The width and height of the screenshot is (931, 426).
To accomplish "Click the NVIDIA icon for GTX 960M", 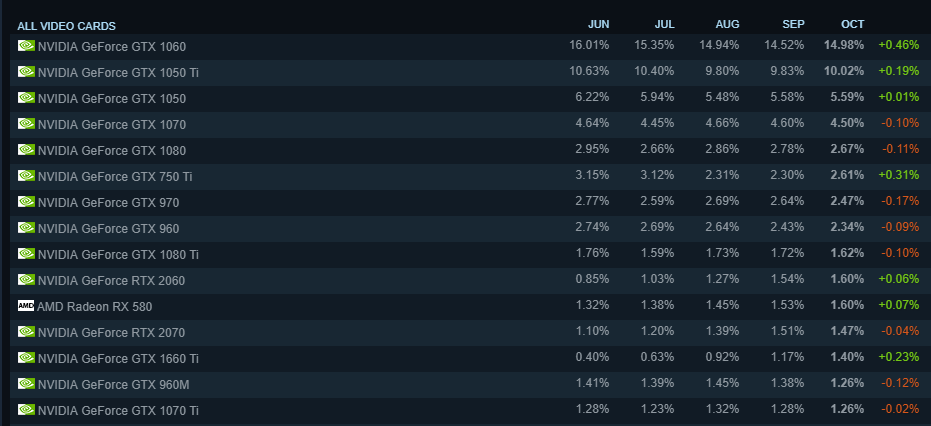I will [26, 384].
